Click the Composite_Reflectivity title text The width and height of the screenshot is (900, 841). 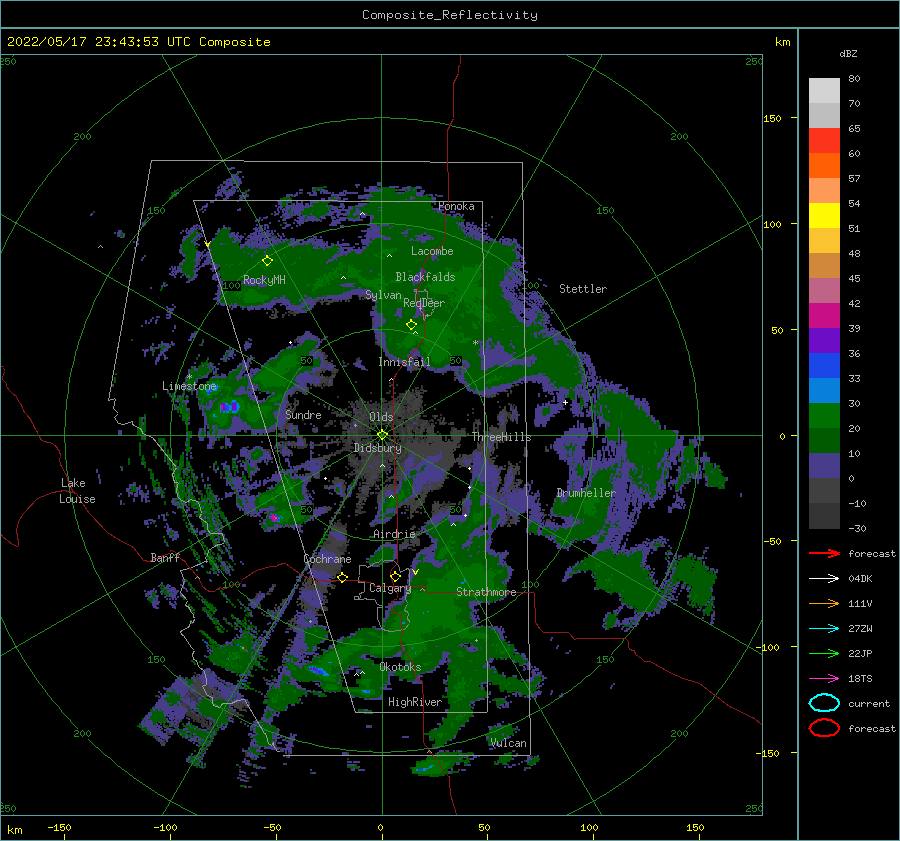[x=450, y=15]
